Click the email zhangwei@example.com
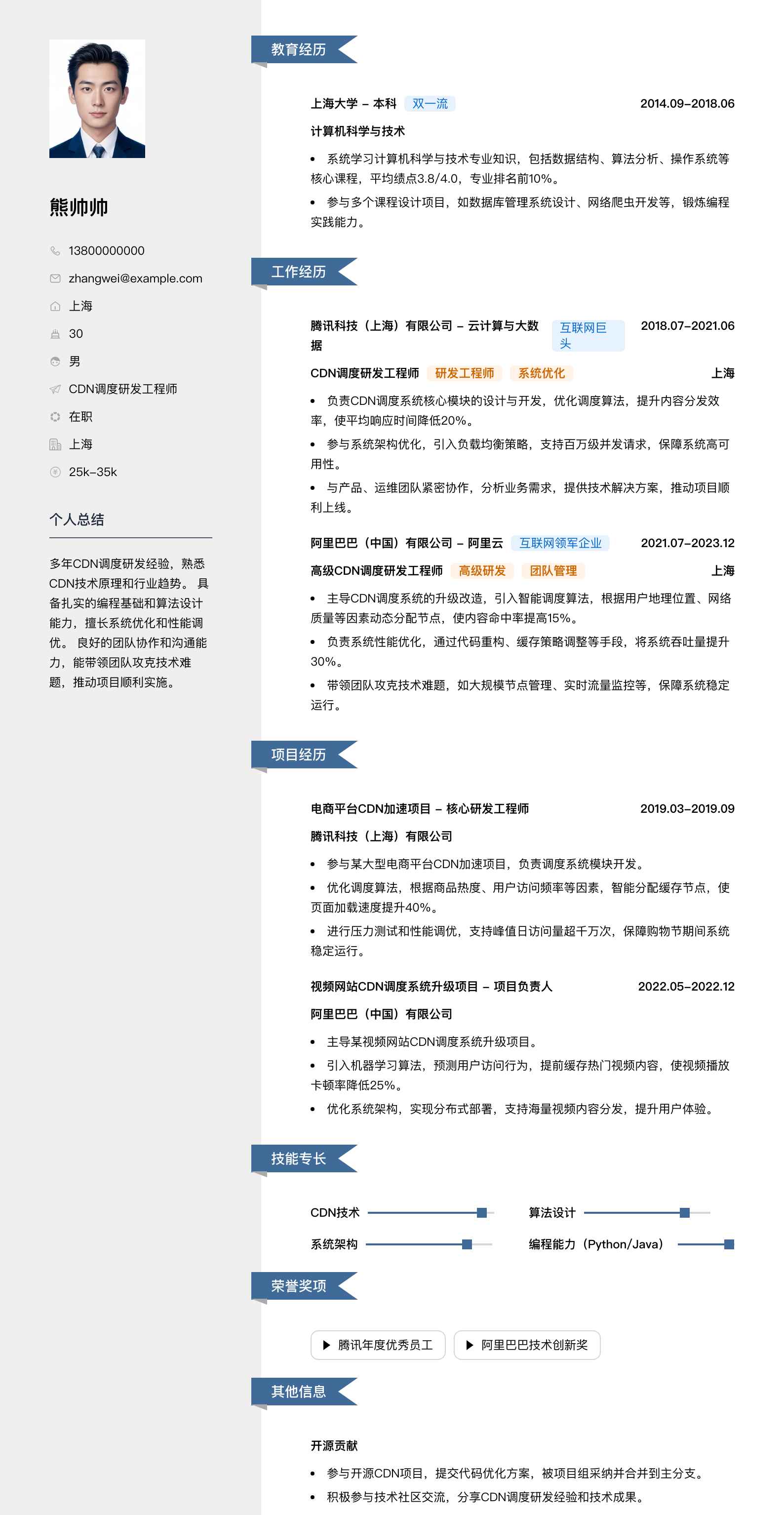This screenshot has height=1515, width=784. [x=135, y=278]
